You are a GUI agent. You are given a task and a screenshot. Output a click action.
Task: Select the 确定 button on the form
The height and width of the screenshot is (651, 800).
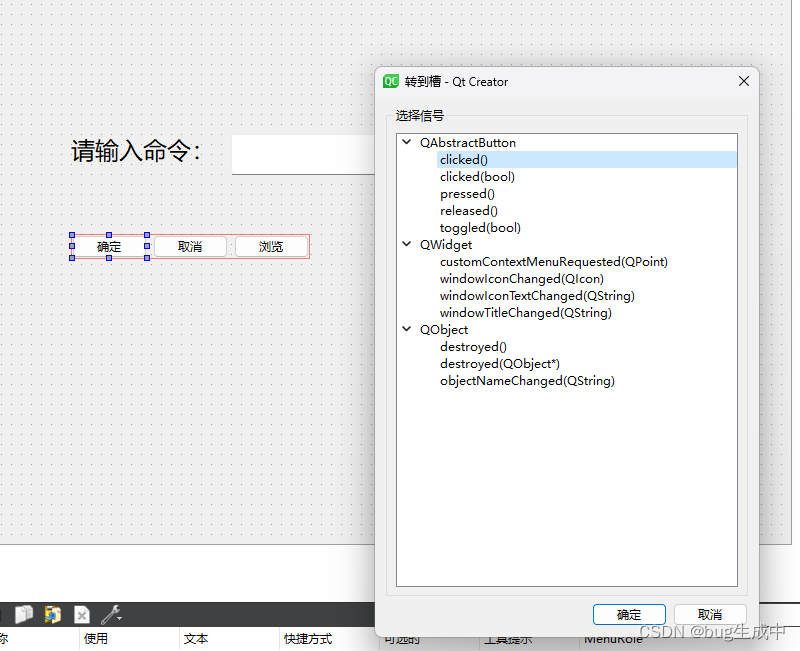coord(109,247)
